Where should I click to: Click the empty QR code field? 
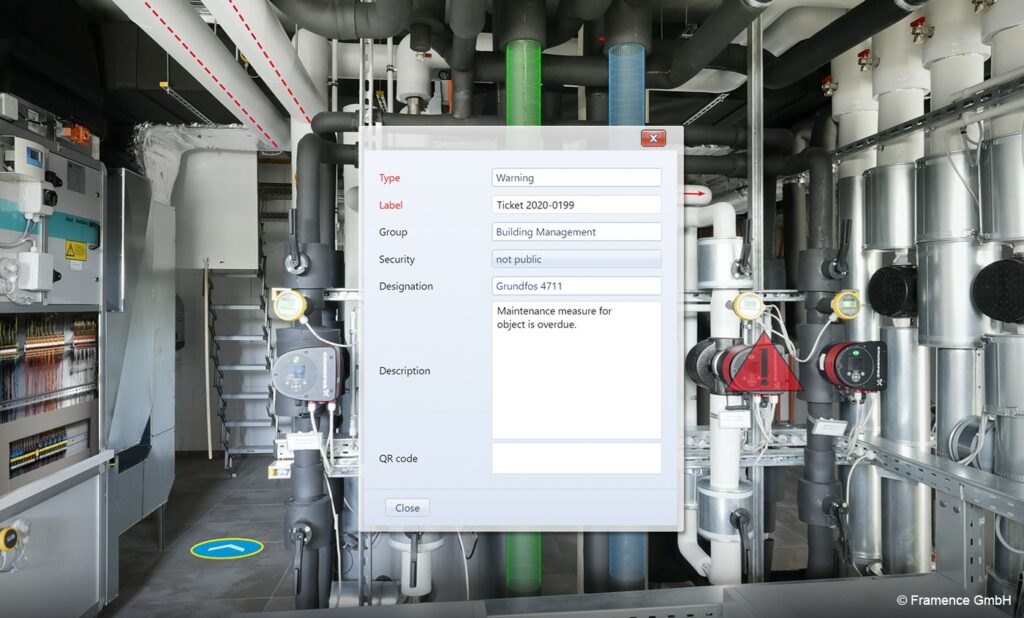coord(576,458)
